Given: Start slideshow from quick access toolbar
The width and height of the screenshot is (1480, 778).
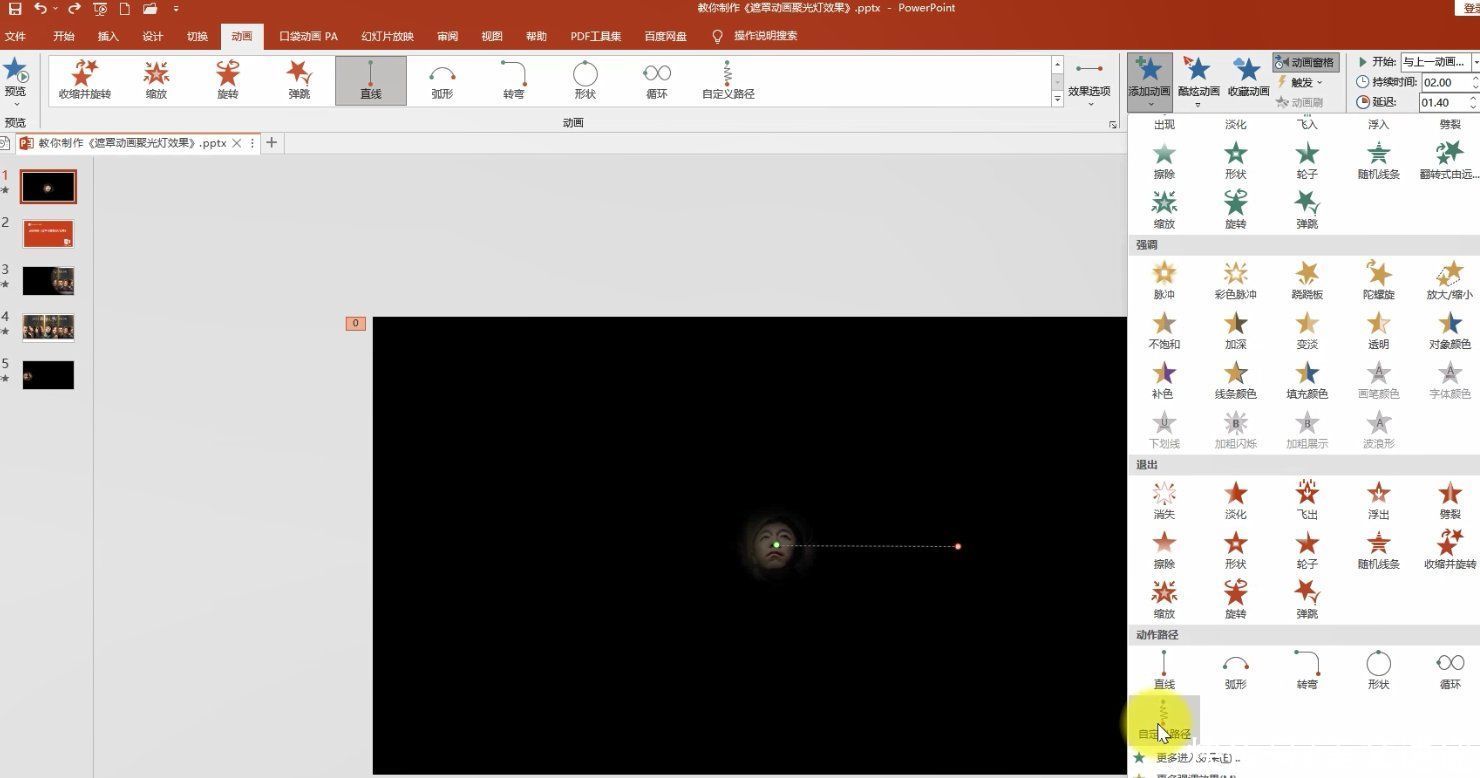Looking at the screenshot, I should coord(100,9).
